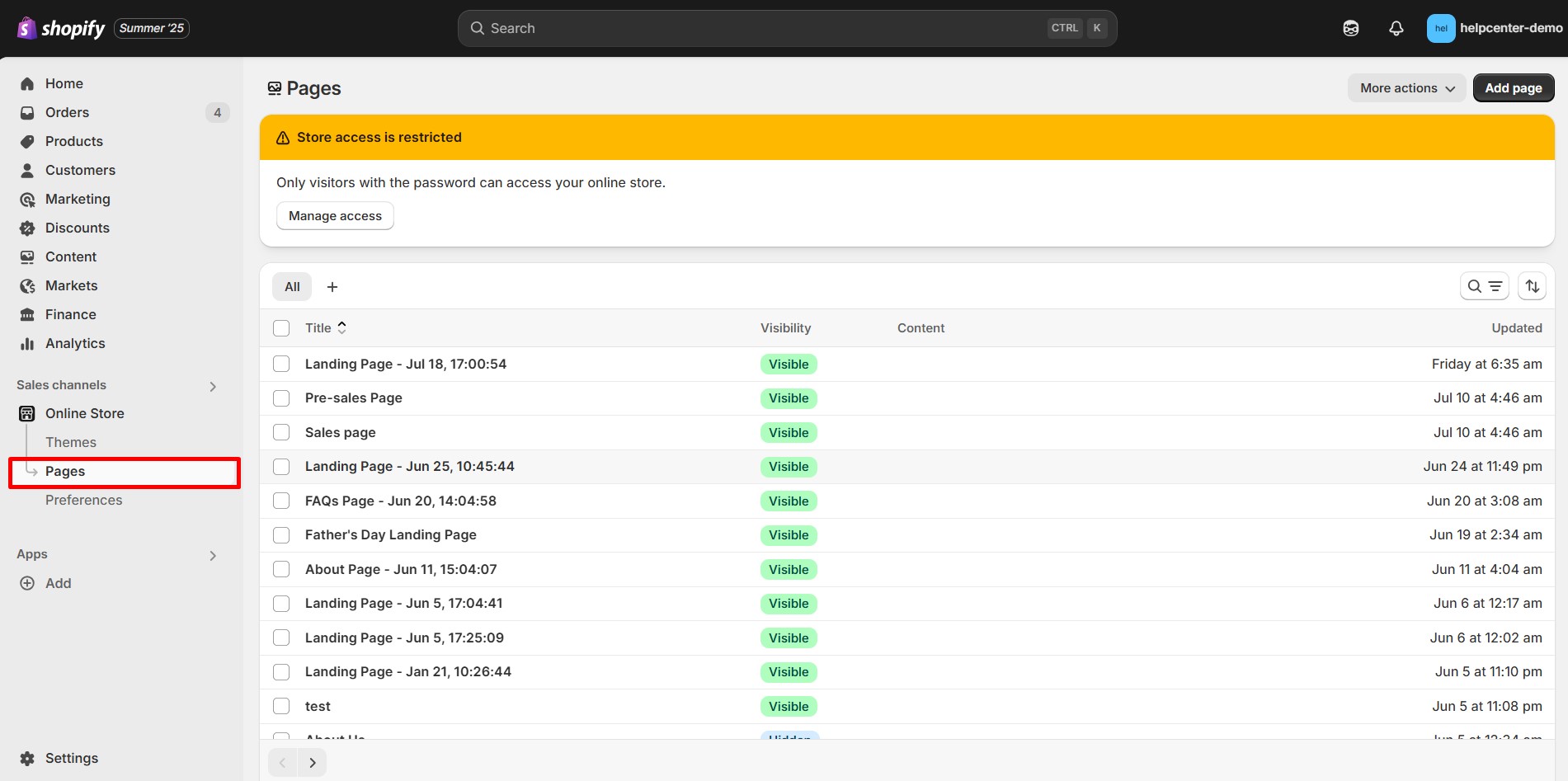1568x781 pixels.
Task: Click the Analytics bar chart icon
Action: [27, 344]
